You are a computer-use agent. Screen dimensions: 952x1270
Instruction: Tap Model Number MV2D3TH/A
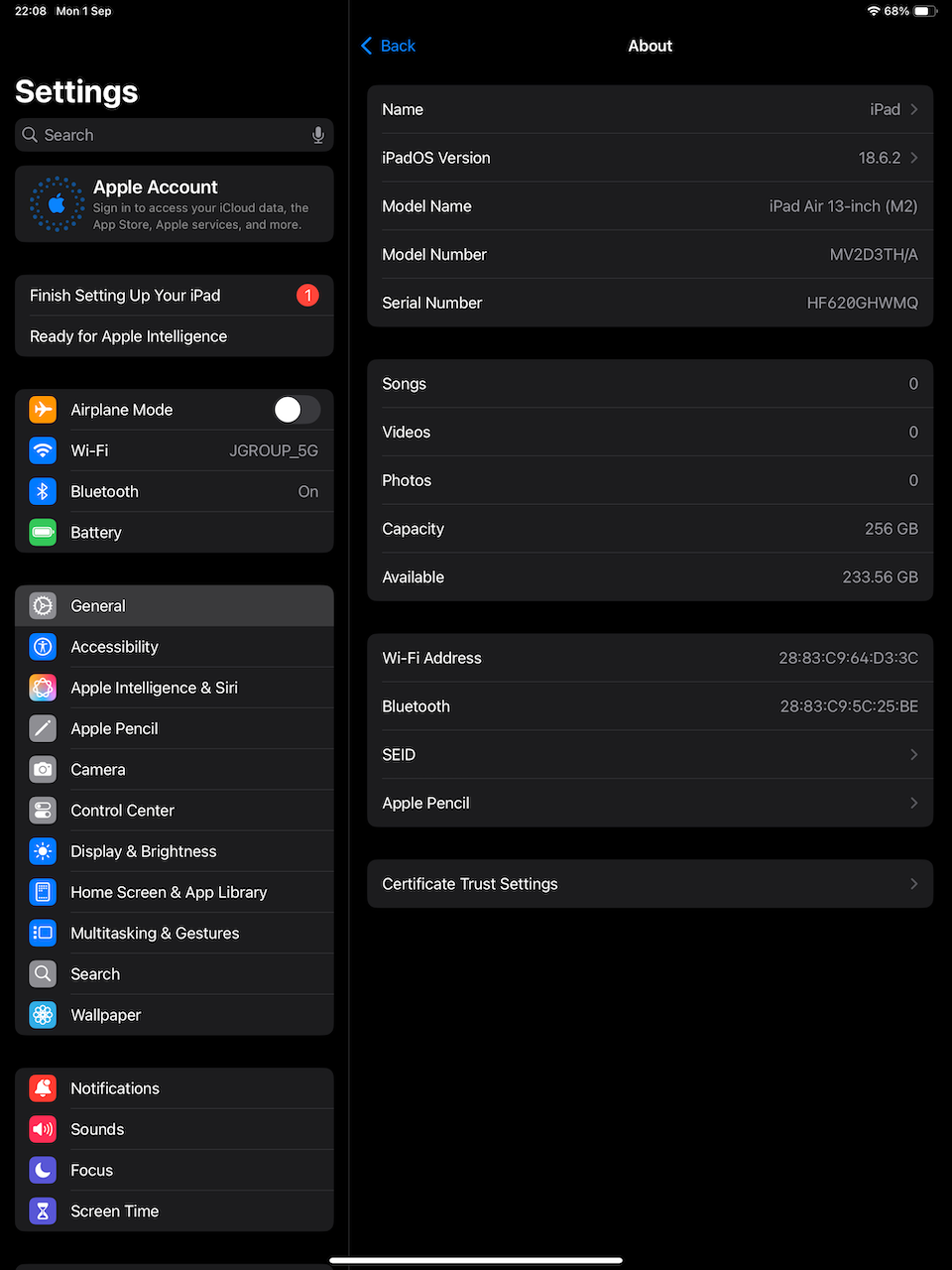(874, 255)
